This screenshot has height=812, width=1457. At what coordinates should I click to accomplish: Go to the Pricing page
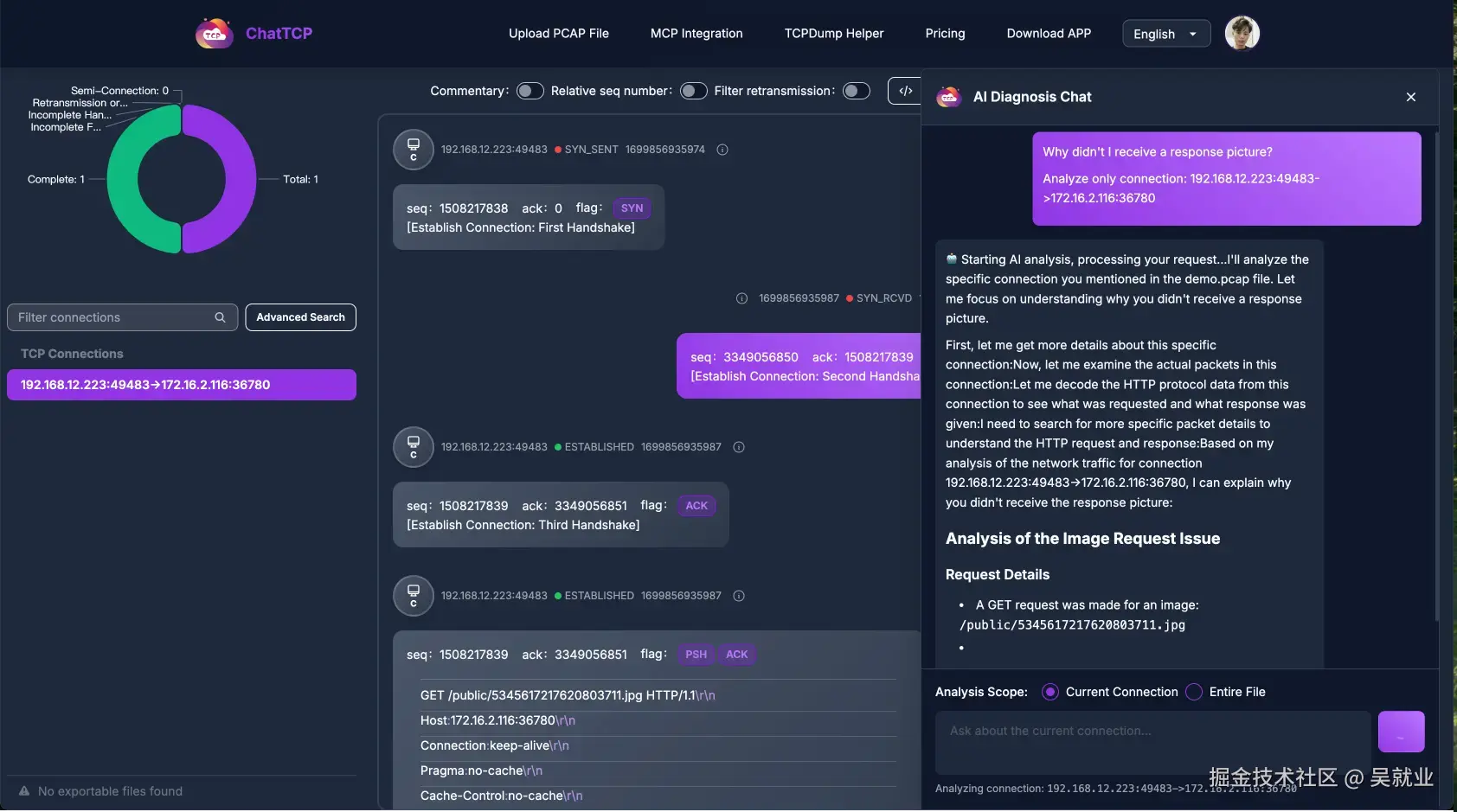coord(945,34)
